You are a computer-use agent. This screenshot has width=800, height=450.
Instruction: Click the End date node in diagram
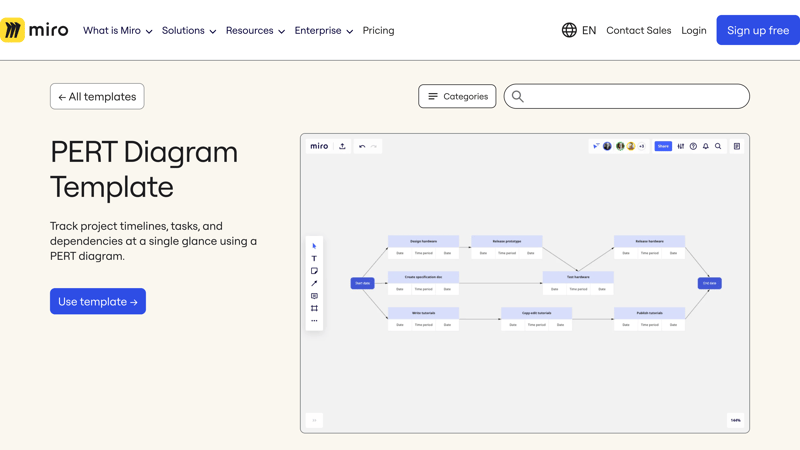click(710, 283)
